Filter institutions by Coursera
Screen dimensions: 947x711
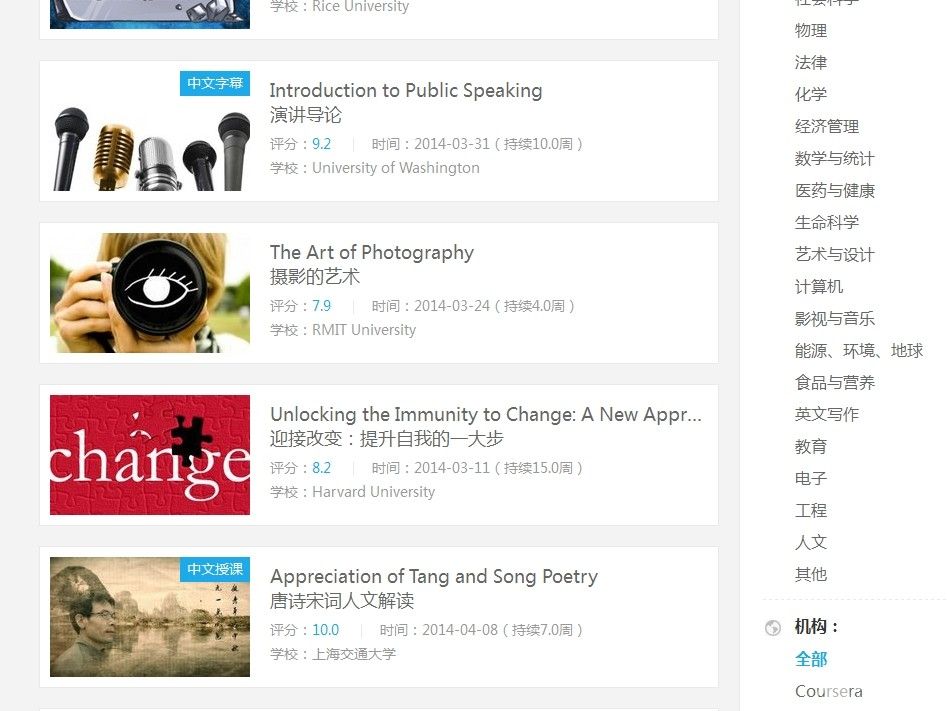coord(829,691)
